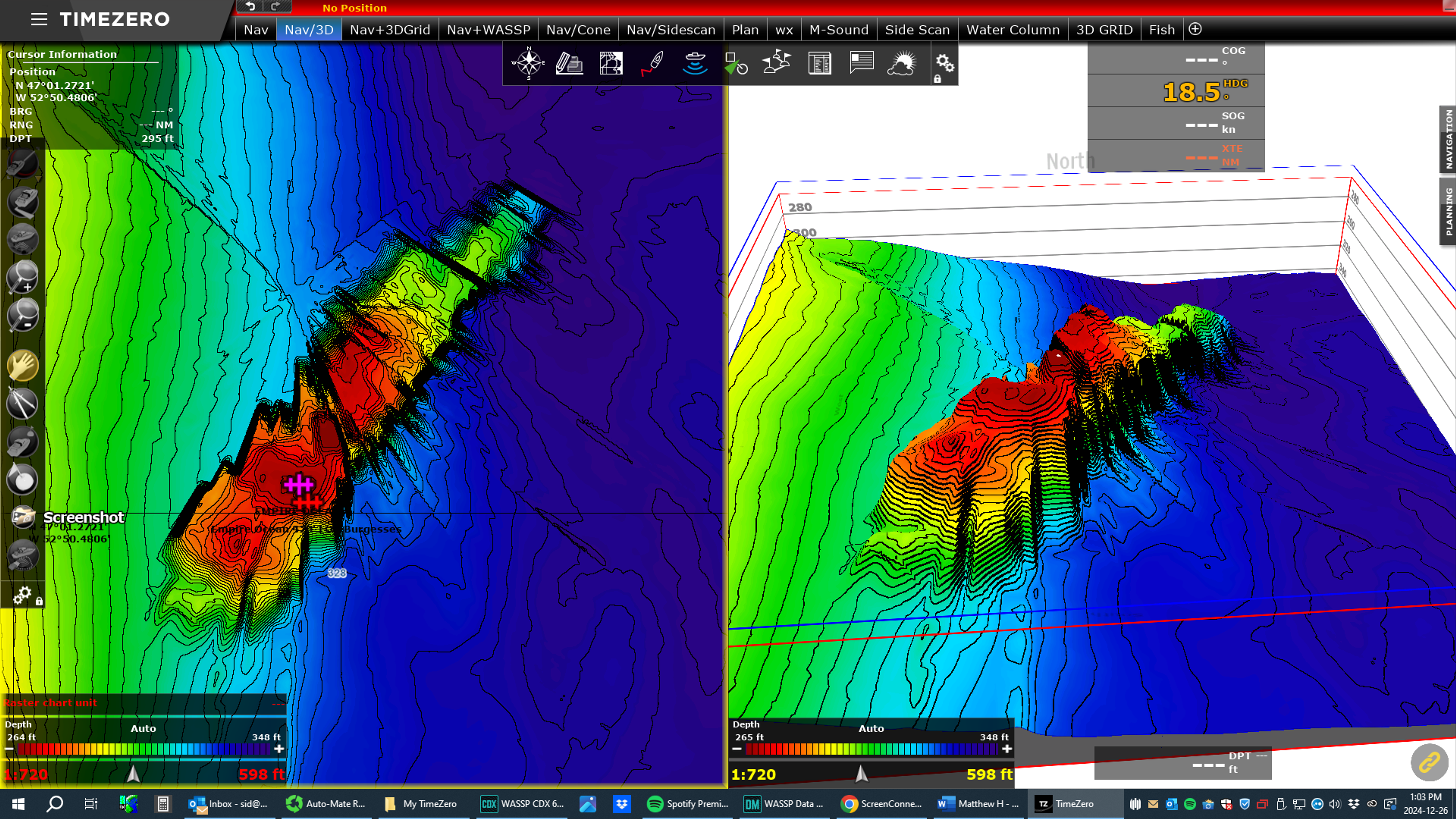This screenshot has height=819, width=1456.
Task: Open the sounder boat-with-waves ribbon icon
Action: tap(695, 63)
